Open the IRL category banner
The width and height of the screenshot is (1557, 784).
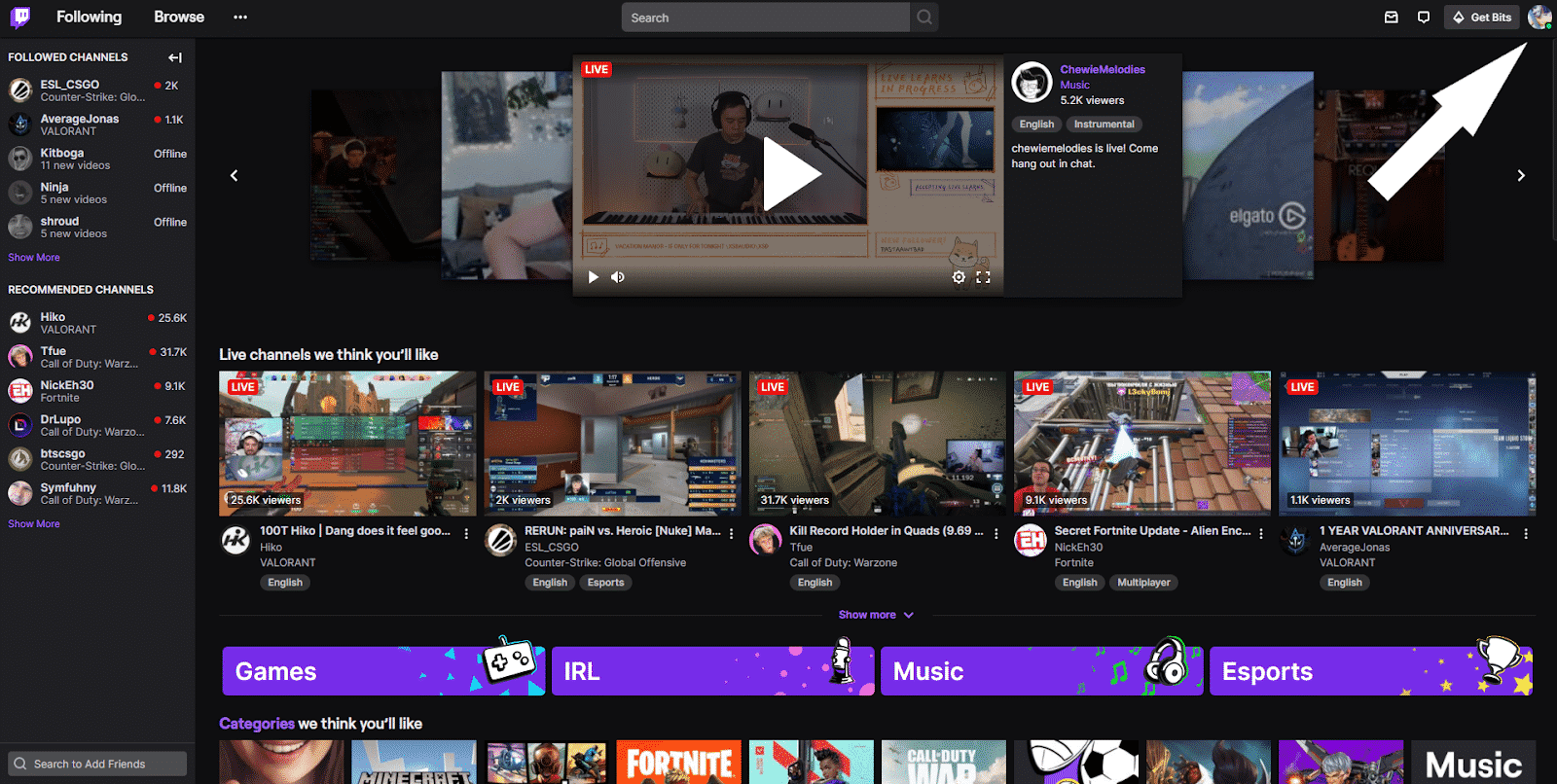[x=713, y=671]
